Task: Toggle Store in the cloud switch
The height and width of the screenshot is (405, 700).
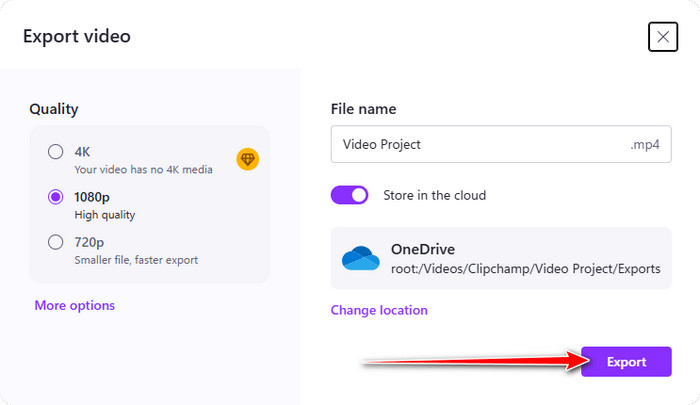Action: 350,195
